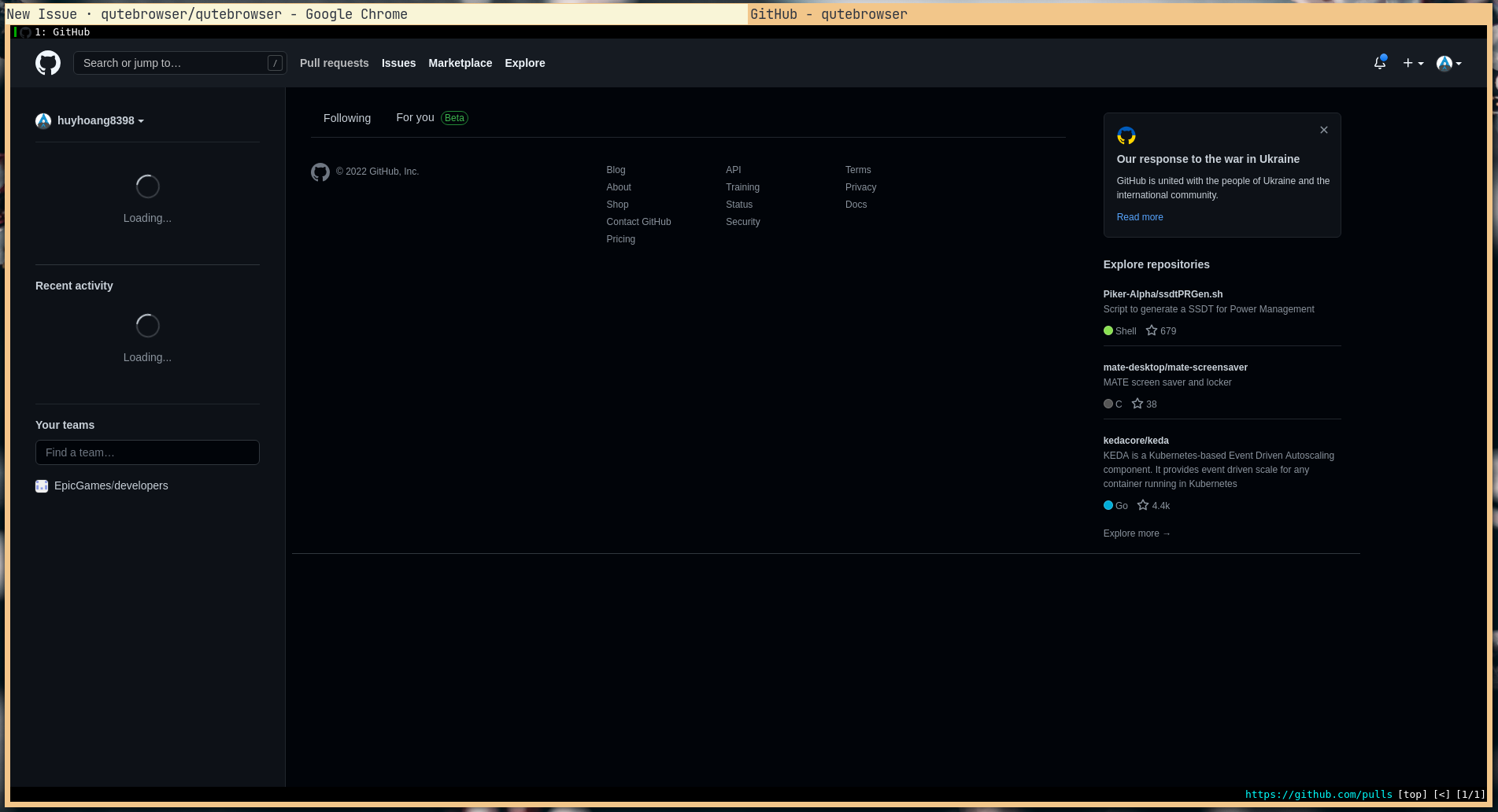This screenshot has width=1498, height=812.
Task: Open mate-desktop/mate-screensaver repository
Action: pos(1175,367)
